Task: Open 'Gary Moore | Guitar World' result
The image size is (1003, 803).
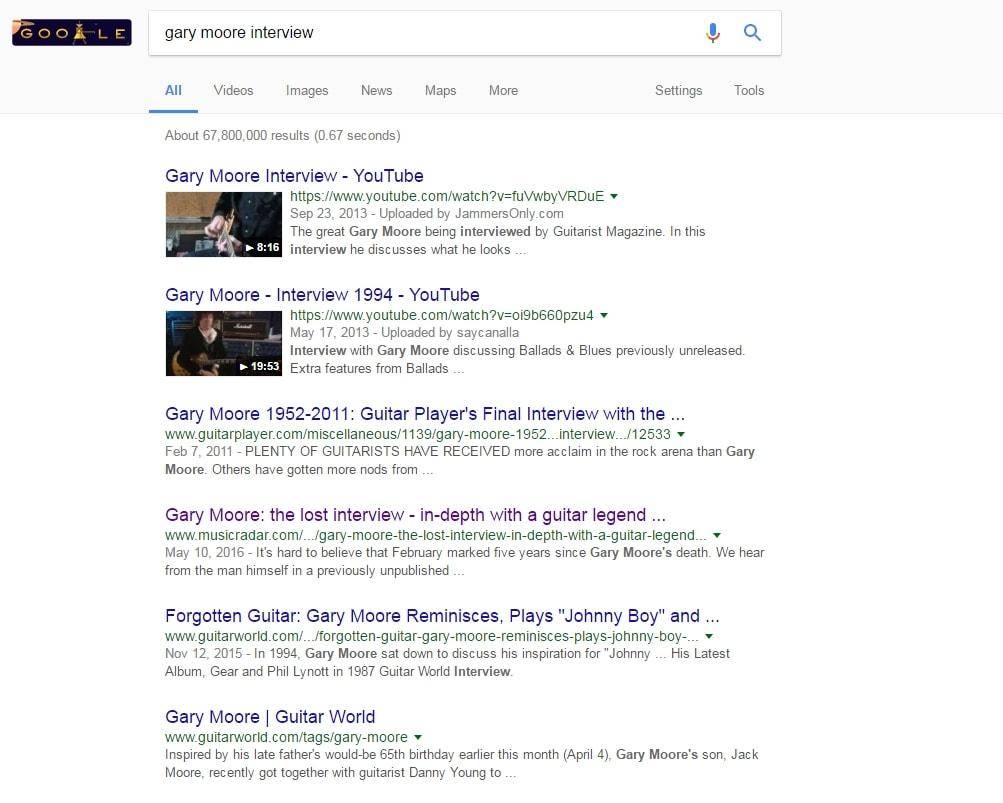Action: 270,717
